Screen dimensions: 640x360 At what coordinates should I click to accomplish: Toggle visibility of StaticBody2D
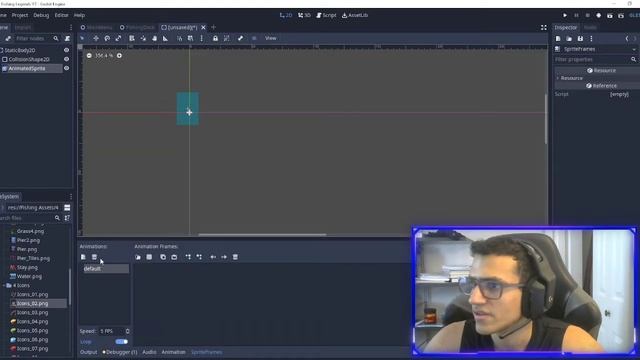point(67,50)
